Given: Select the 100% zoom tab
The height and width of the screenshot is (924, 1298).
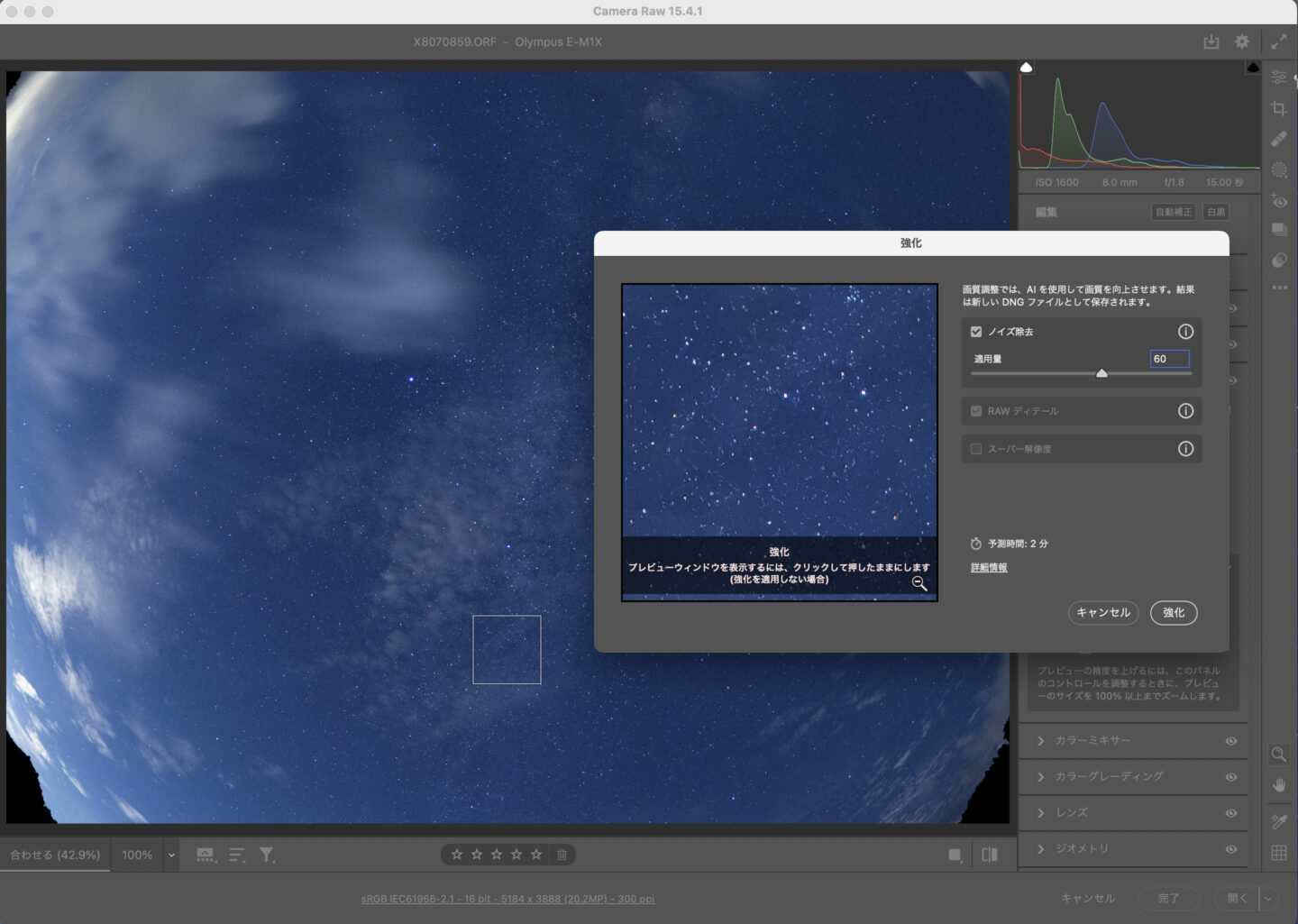Looking at the screenshot, I should (137, 855).
